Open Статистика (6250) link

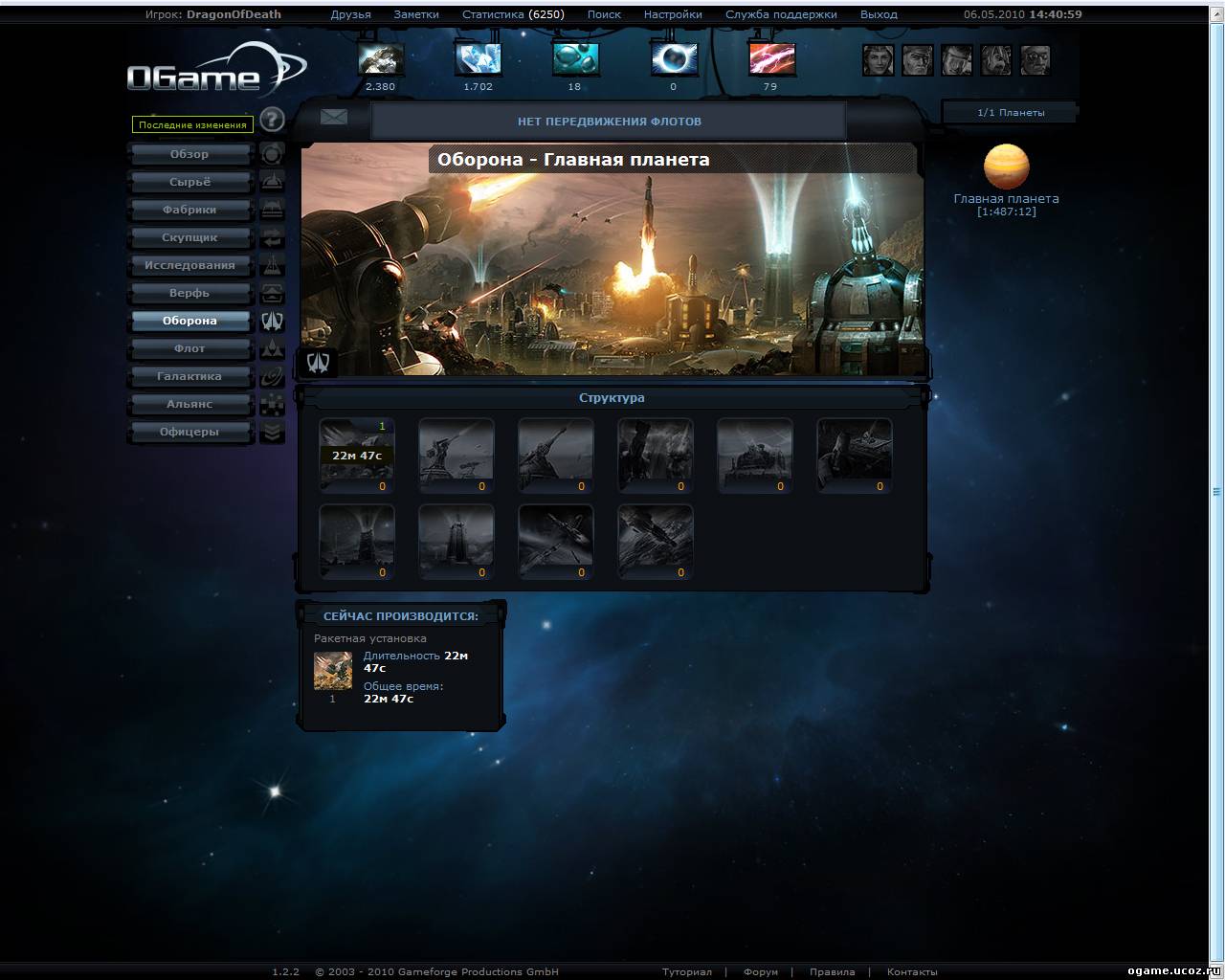513,14
